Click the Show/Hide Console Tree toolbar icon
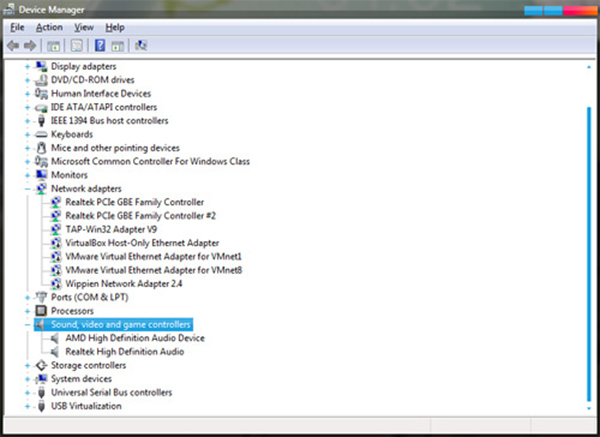The height and width of the screenshot is (437, 600). point(53,46)
